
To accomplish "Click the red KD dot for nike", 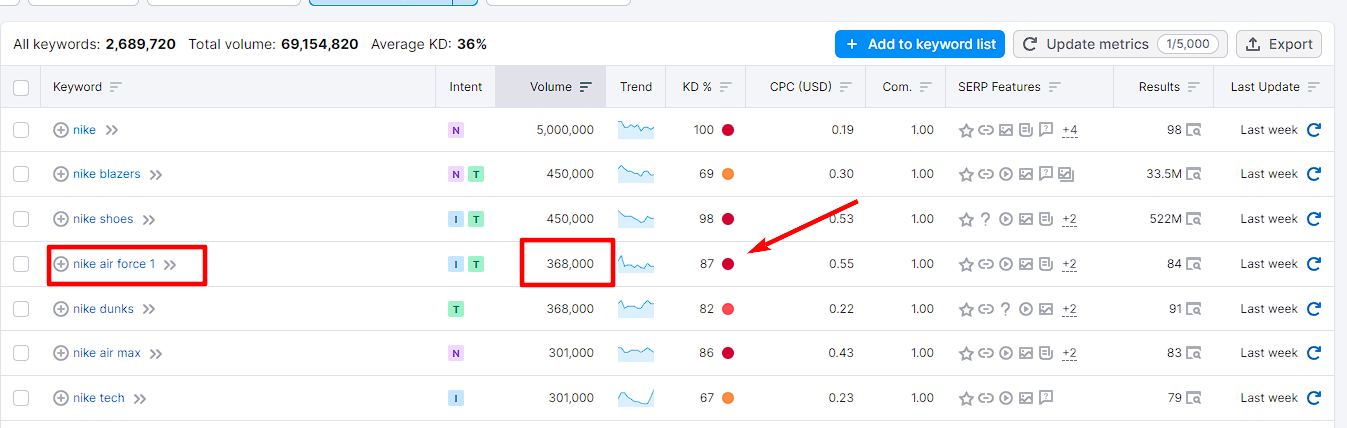I will point(728,130).
